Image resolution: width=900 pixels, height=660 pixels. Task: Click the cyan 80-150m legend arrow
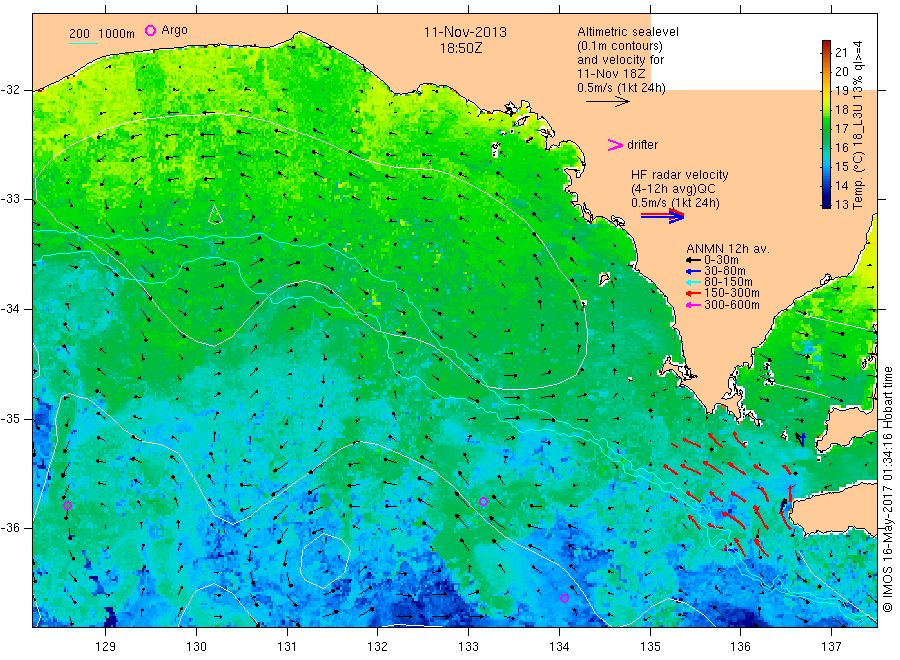693,282
